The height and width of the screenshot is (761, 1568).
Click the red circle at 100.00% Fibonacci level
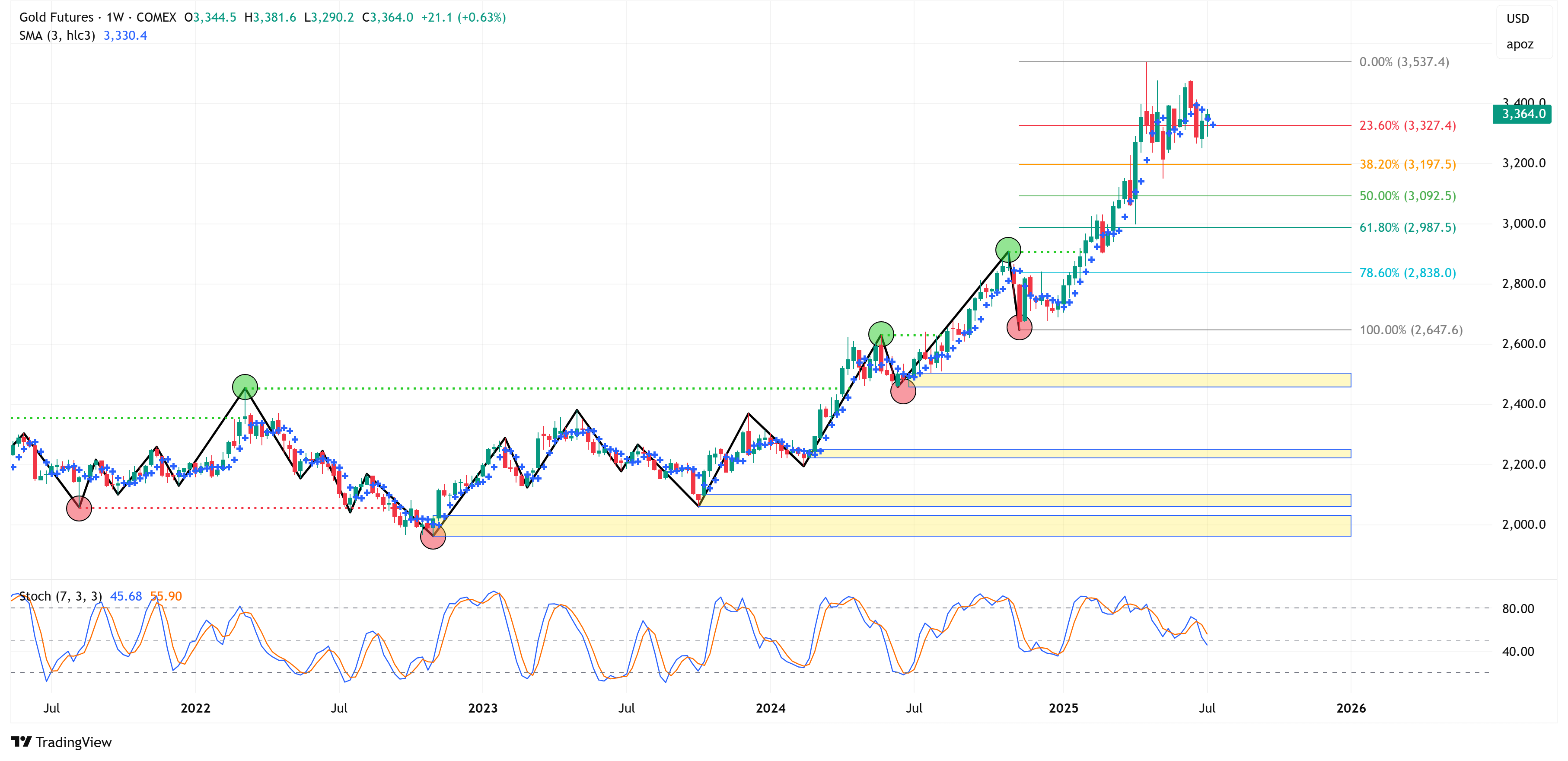click(1020, 328)
